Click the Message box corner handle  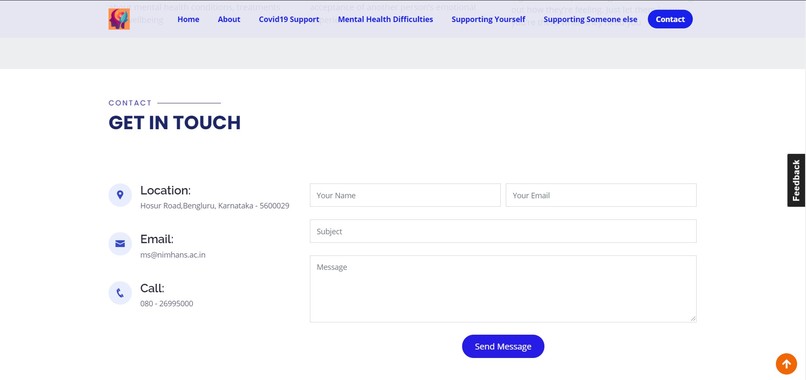tap(693, 319)
